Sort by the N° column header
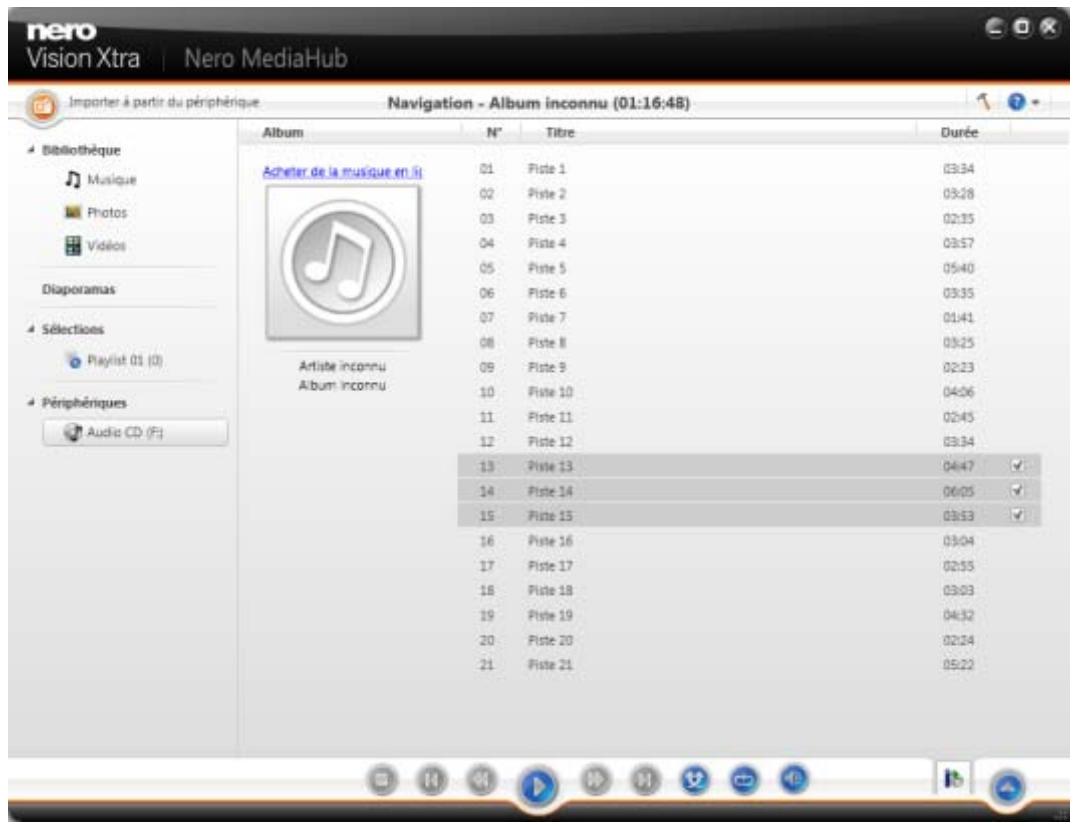 [494, 132]
